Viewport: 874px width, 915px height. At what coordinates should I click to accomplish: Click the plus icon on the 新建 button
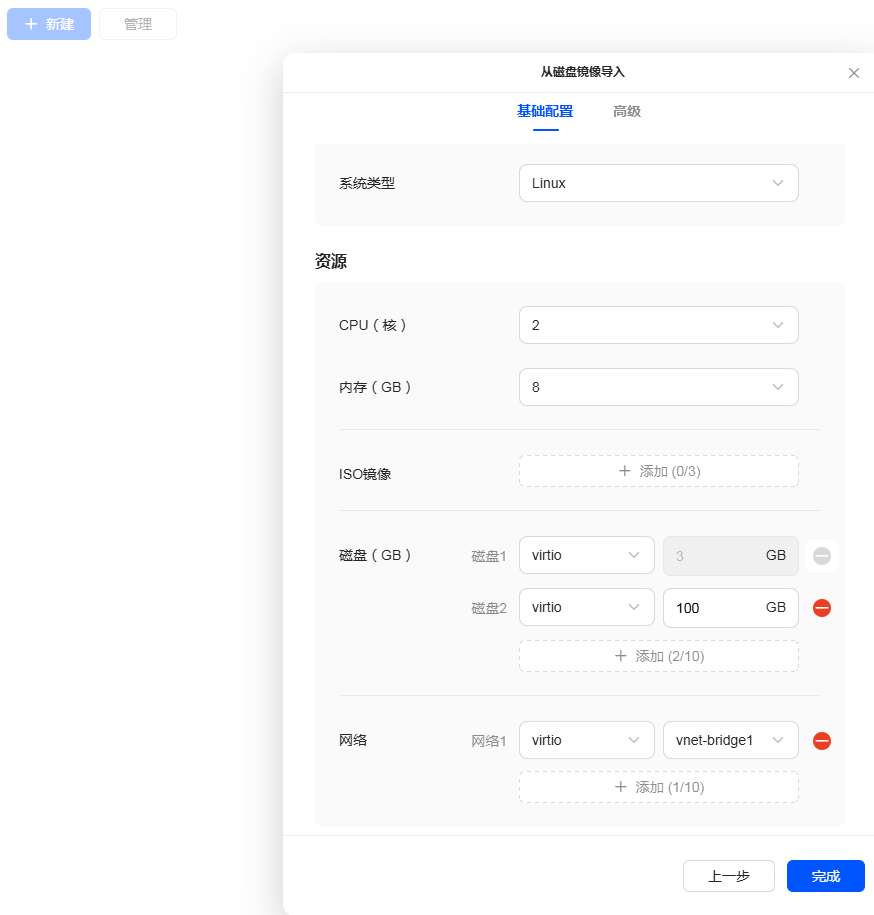[31, 24]
